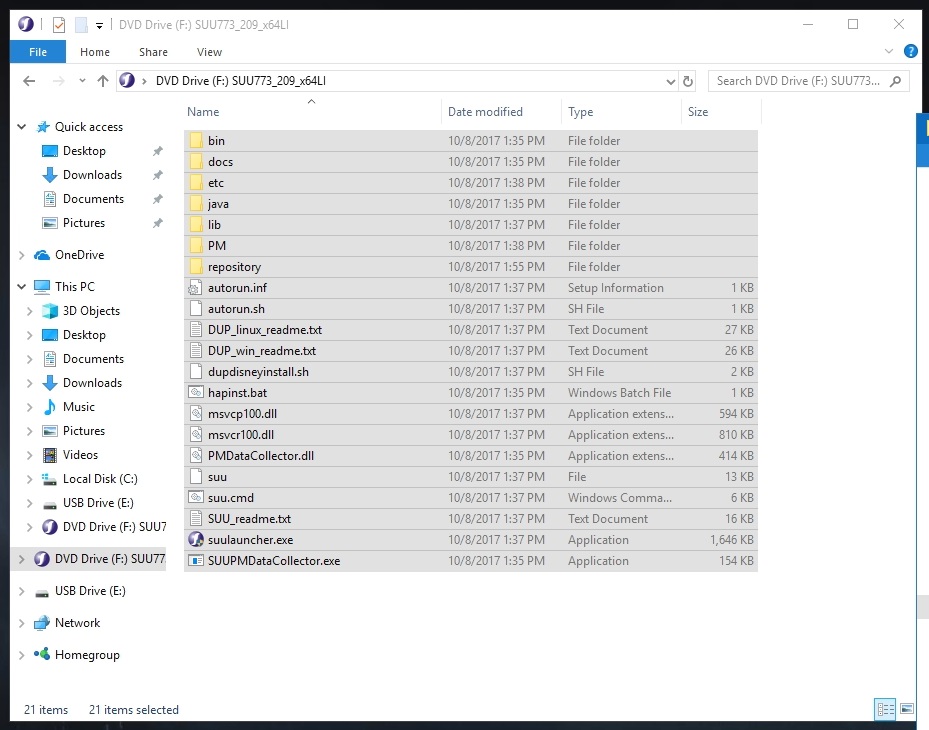Viewport: 929px width, 730px height.
Task: Select SUU_readme.txt
Action: tap(471, 519)
